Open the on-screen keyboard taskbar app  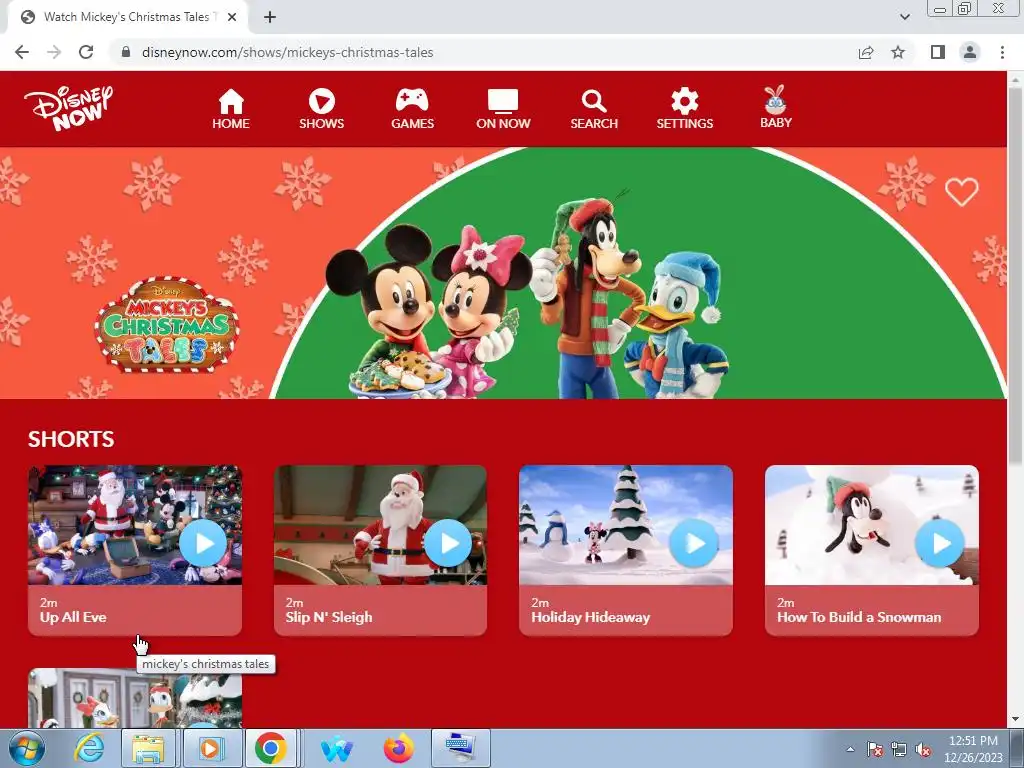(x=461, y=748)
